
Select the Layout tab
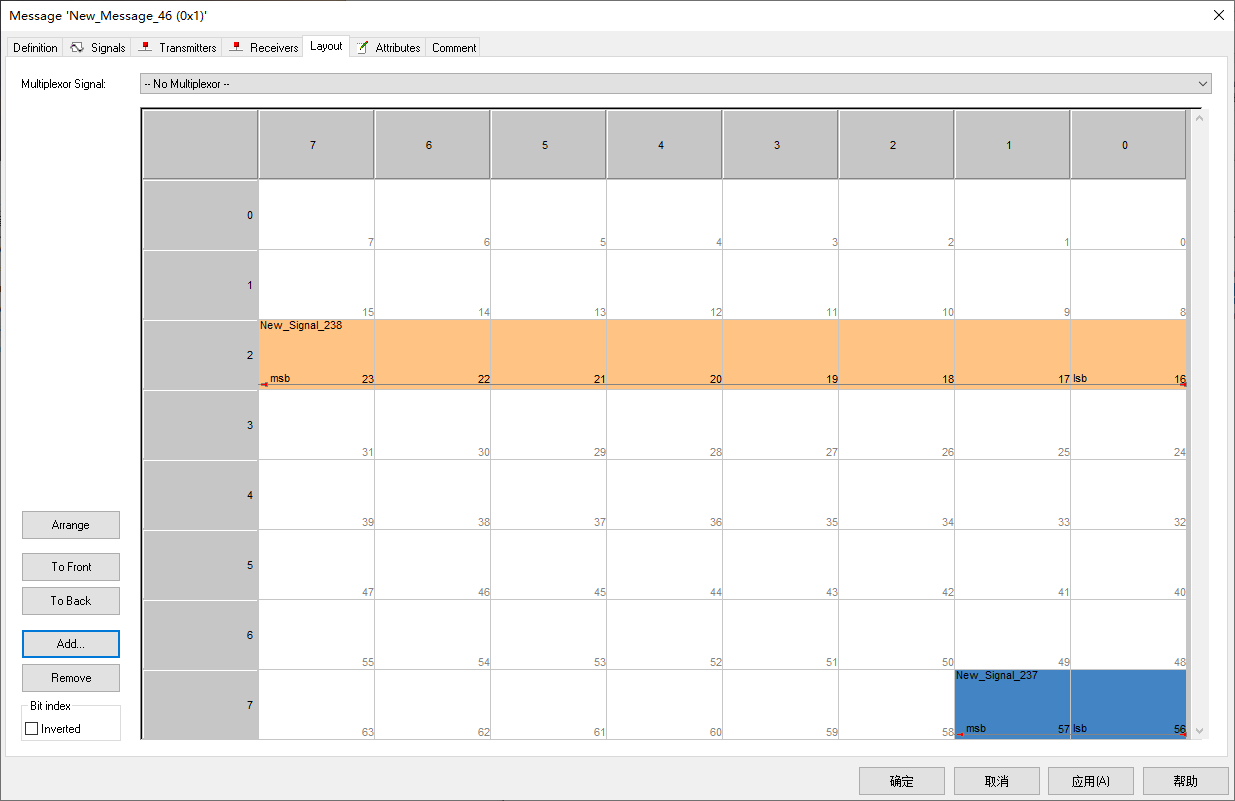point(326,46)
